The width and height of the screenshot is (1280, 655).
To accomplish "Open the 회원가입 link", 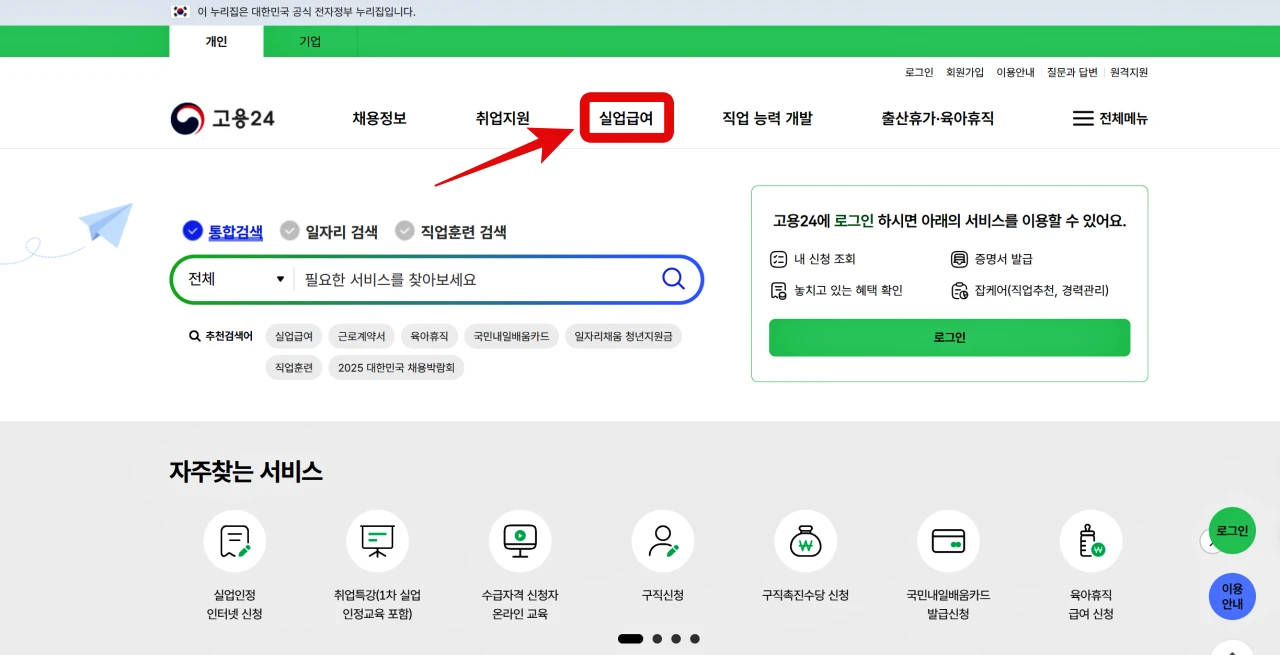I will pyautogui.click(x=963, y=72).
